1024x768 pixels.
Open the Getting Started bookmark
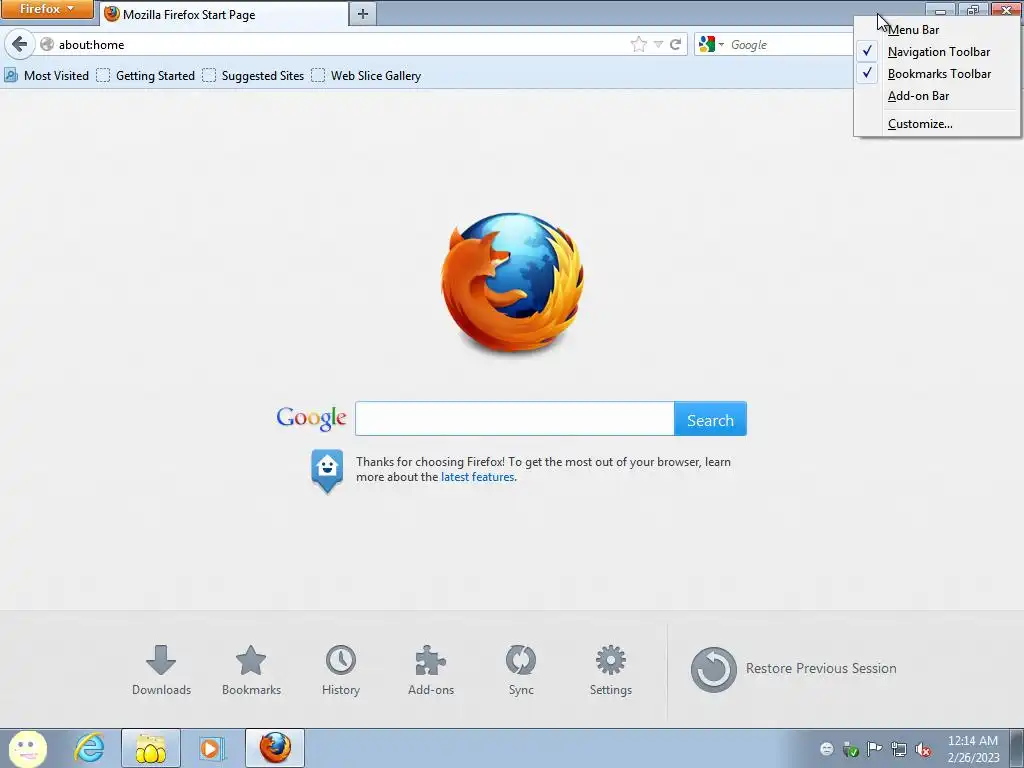click(x=146, y=76)
